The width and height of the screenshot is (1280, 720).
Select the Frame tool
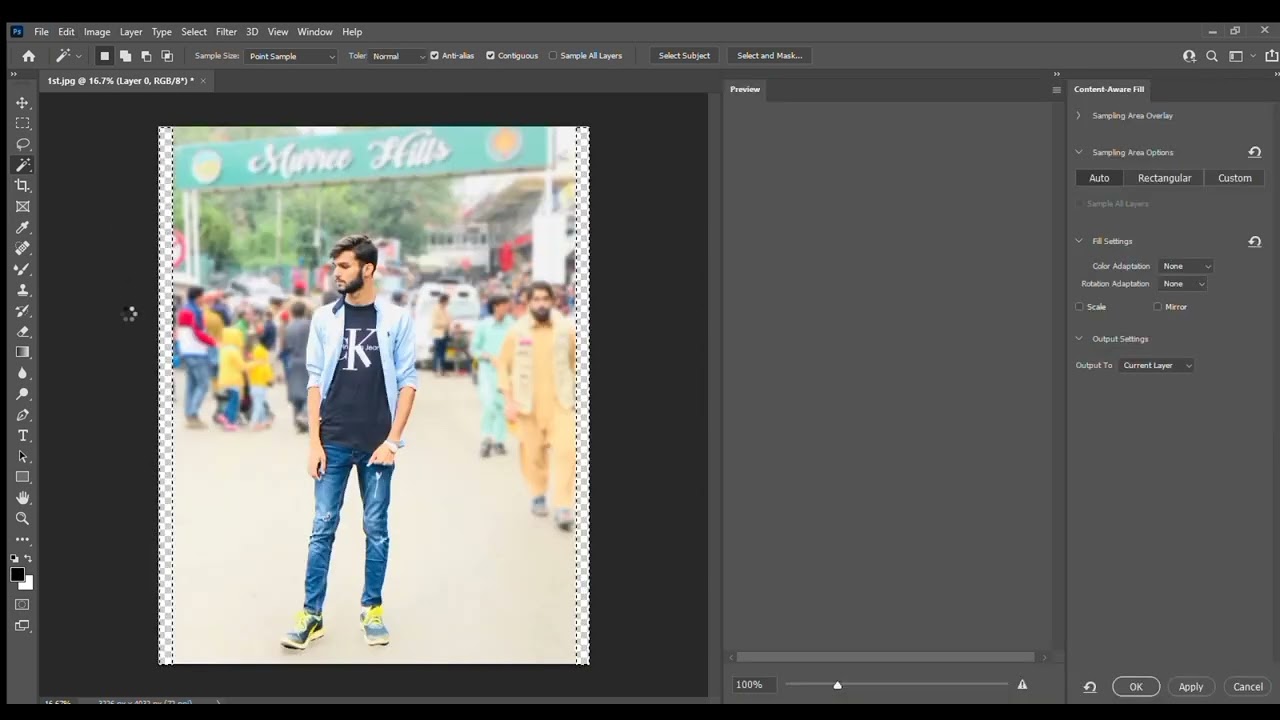[22, 207]
